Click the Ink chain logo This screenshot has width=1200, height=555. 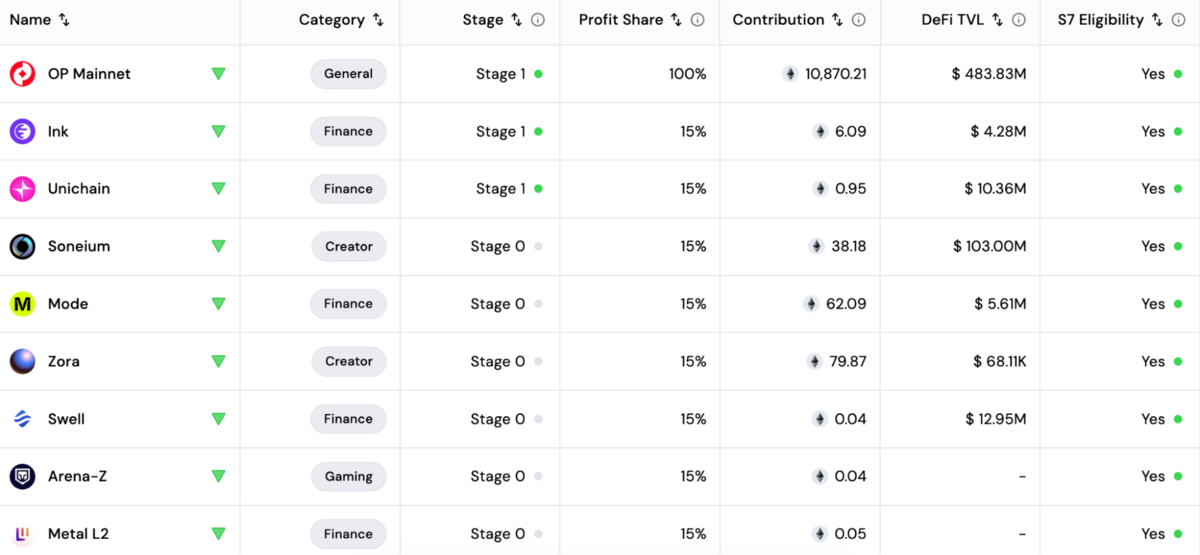22,131
